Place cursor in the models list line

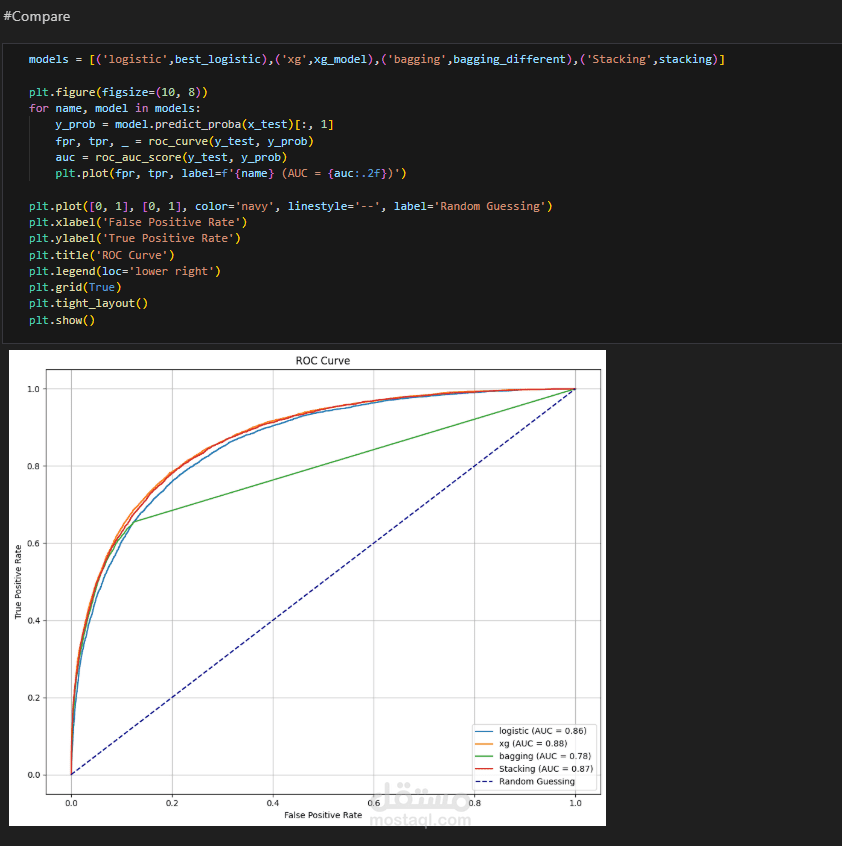[376, 59]
